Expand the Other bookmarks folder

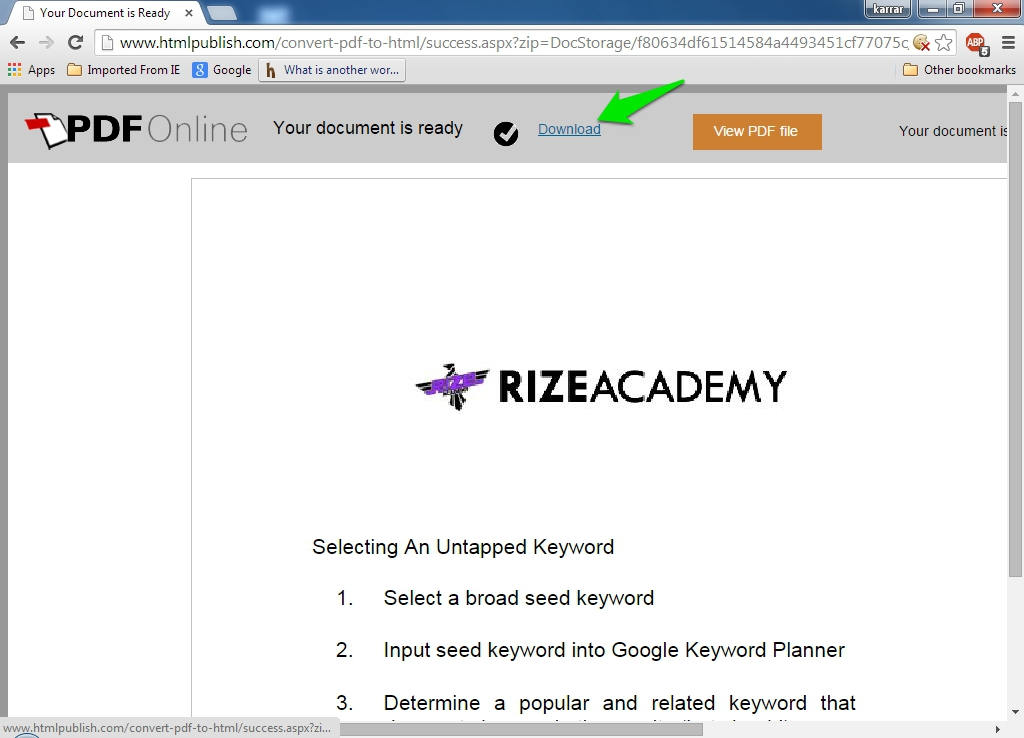click(x=959, y=70)
